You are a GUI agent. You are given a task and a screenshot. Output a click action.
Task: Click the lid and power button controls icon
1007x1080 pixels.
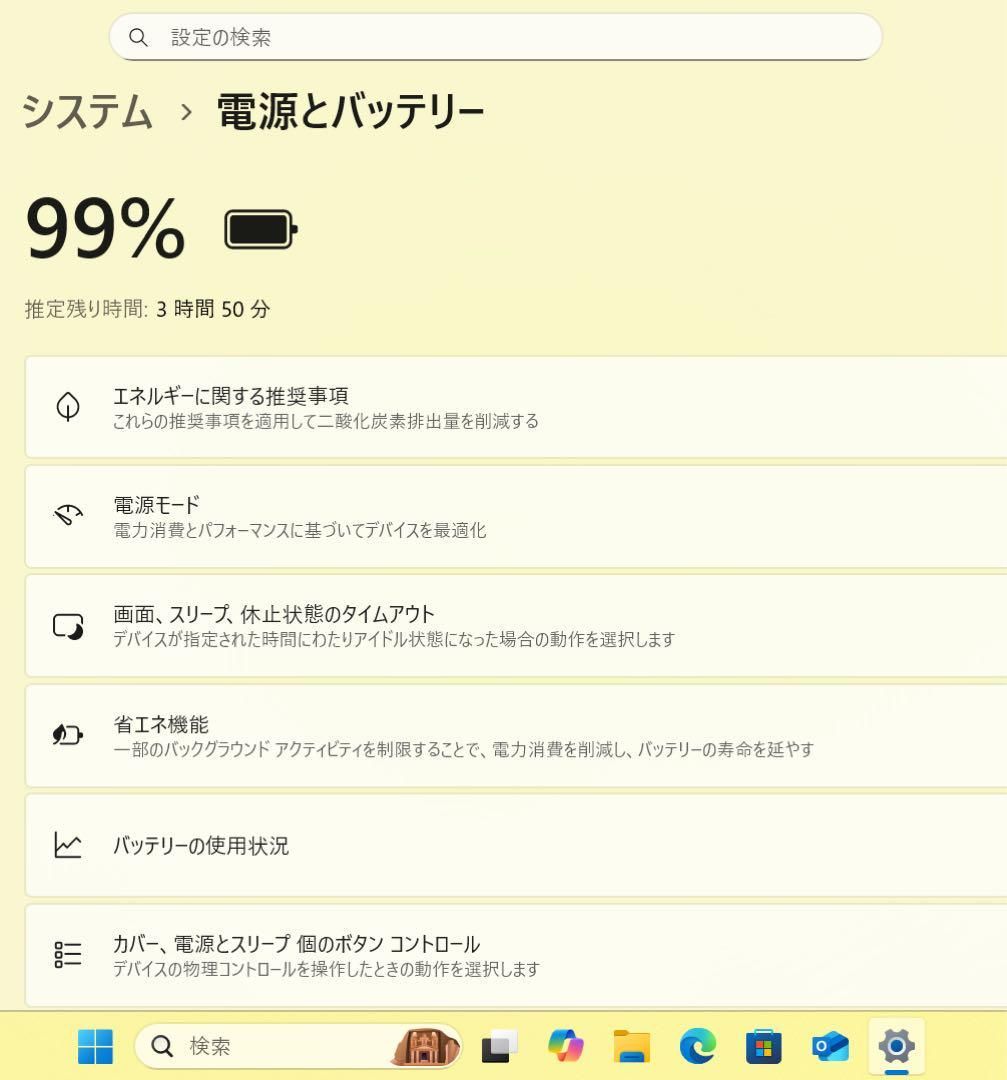[x=68, y=954]
